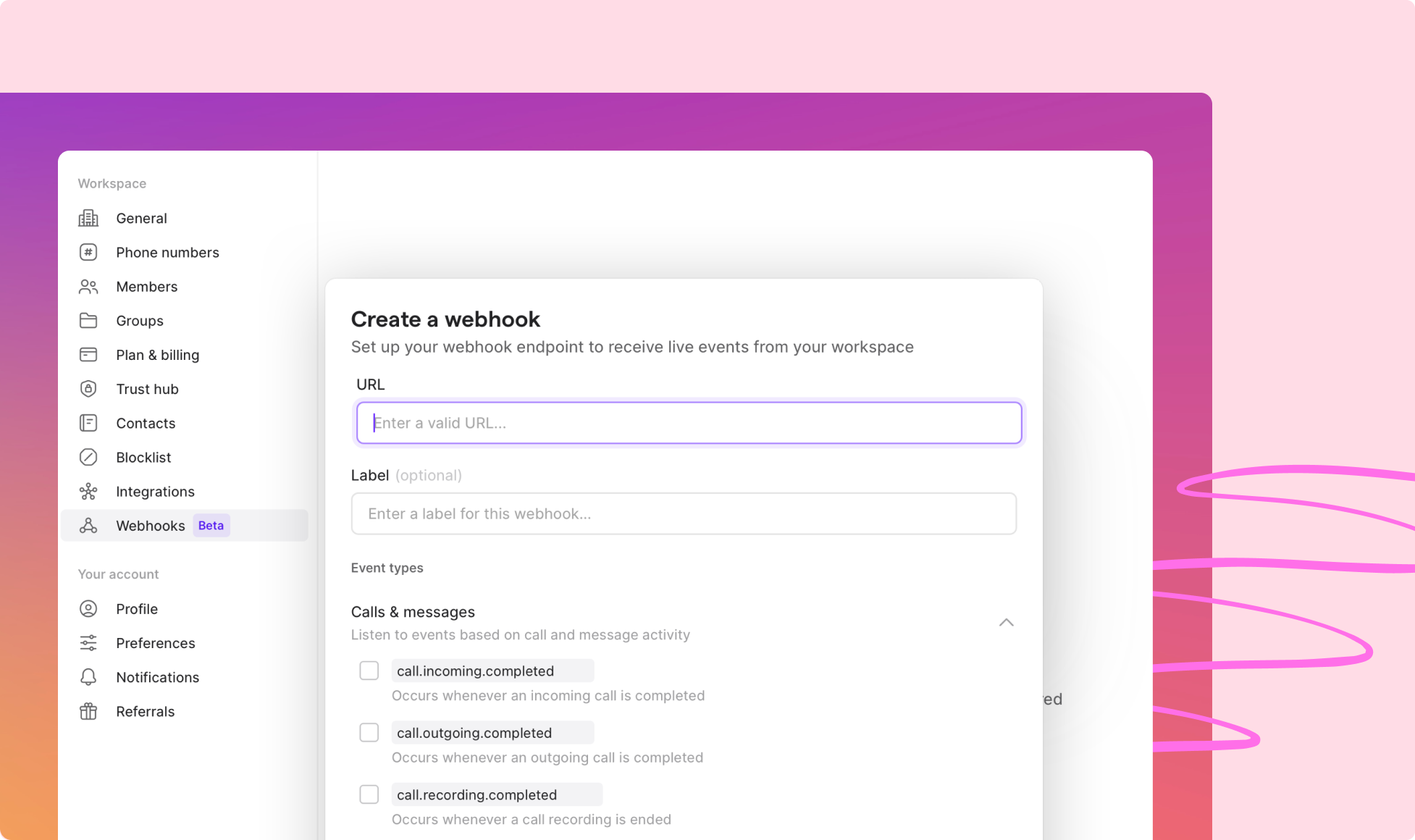The height and width of the screenshot is (840, 1415).
Task: Open the Groups folder icon
Action: pyautogui.click(x=88, y=320)
